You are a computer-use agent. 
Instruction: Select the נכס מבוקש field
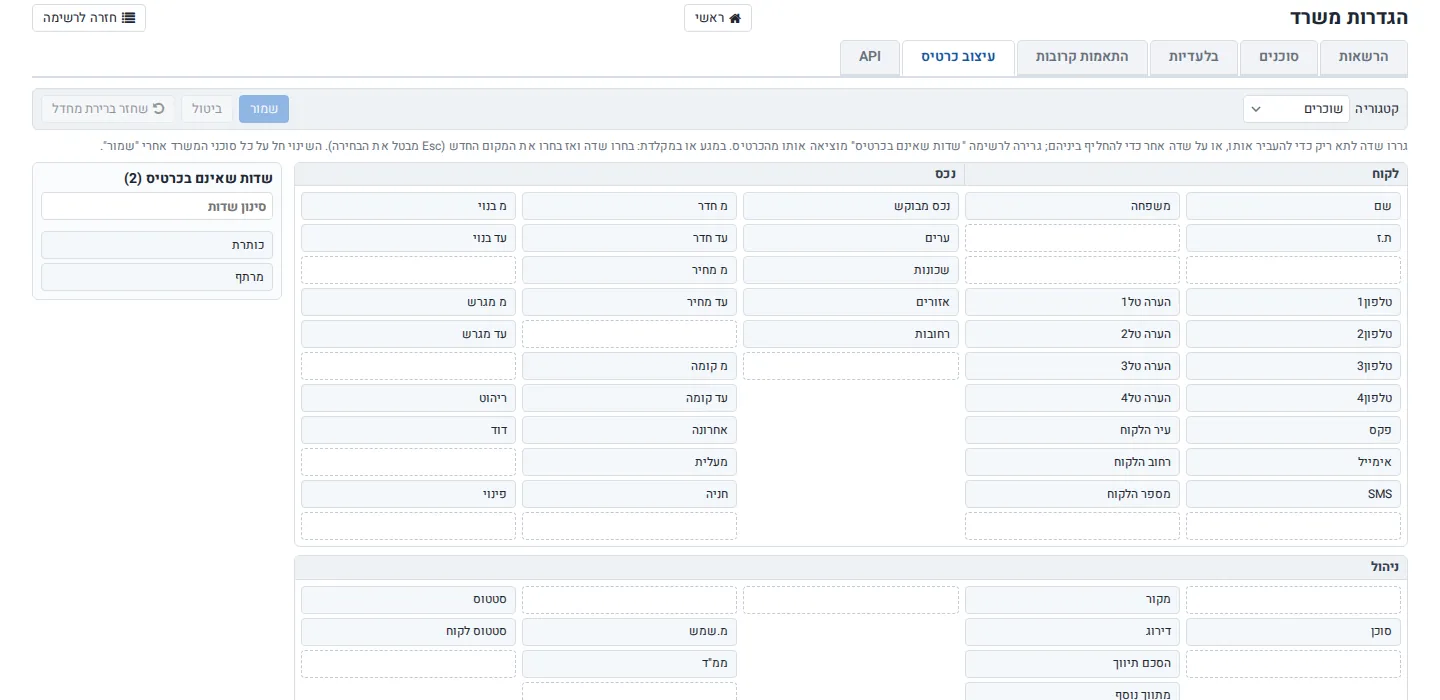(851, 206)
